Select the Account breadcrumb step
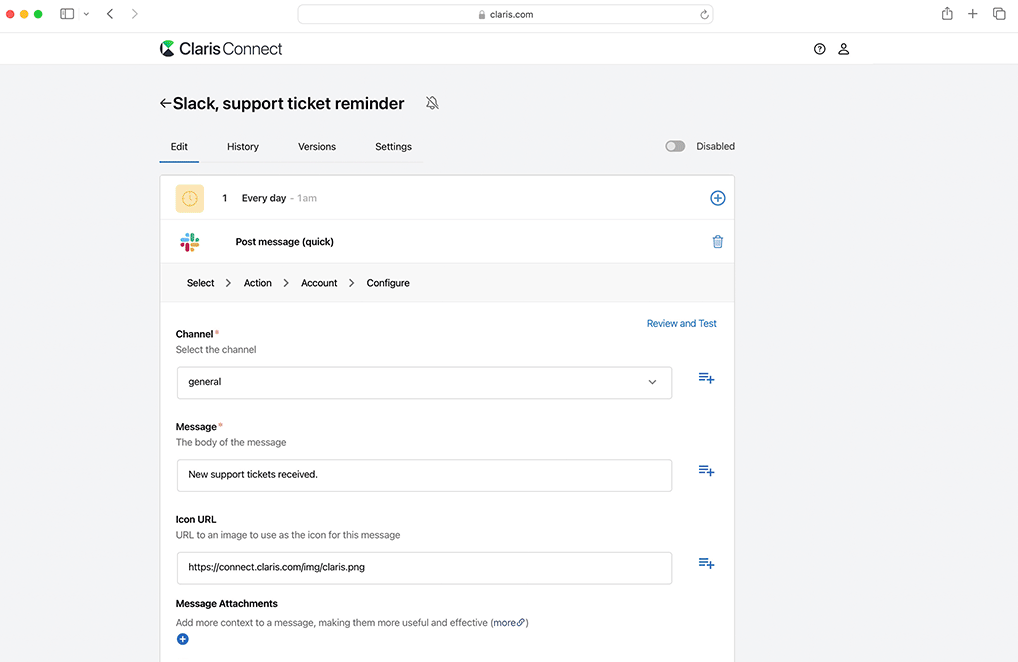Image resolution: width=1018 pixels, height=662 pixels. 318,283
